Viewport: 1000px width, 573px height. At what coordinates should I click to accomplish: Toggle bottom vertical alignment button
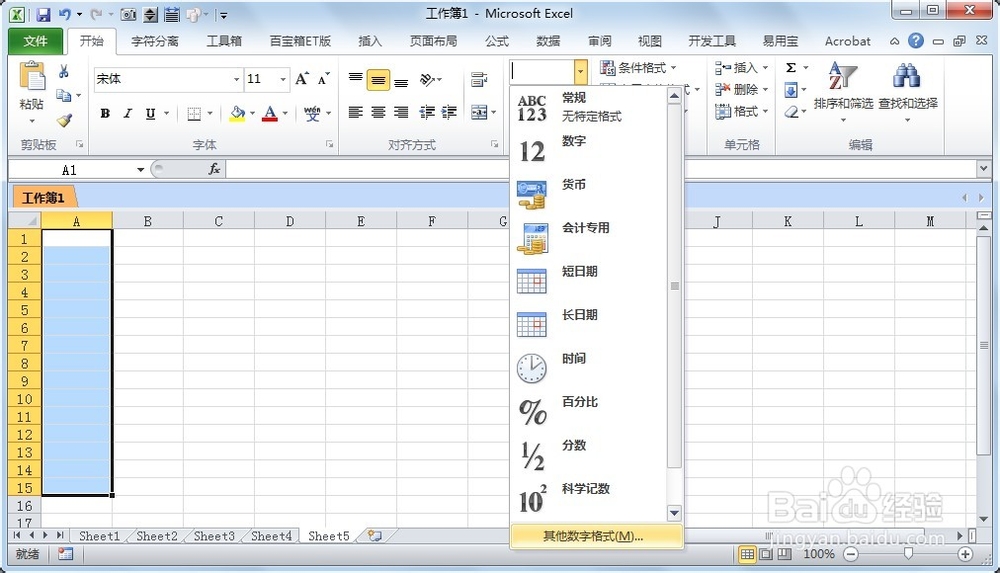(401, 80)
